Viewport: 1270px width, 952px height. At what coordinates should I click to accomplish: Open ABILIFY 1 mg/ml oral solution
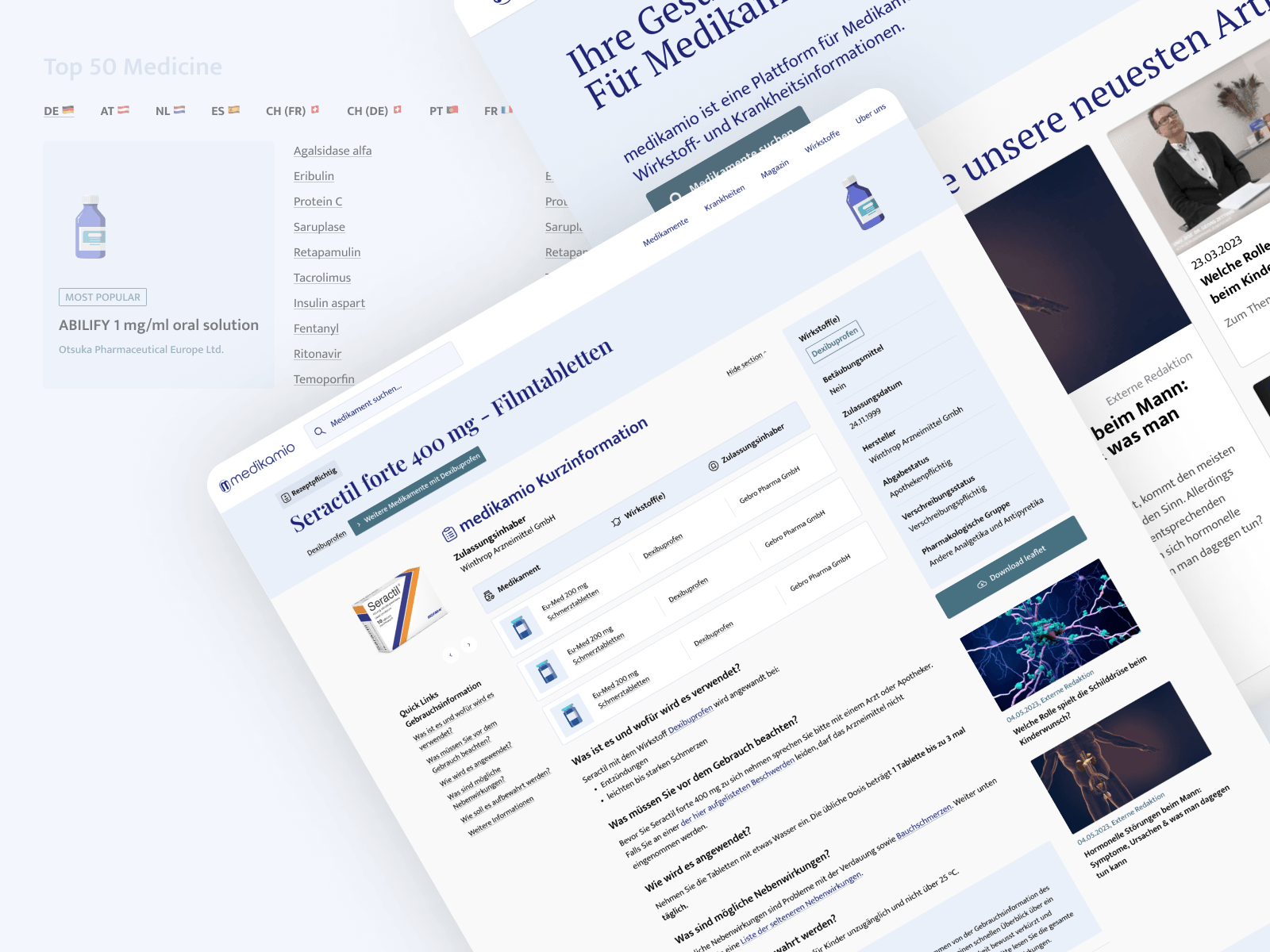tap(159, 325)
